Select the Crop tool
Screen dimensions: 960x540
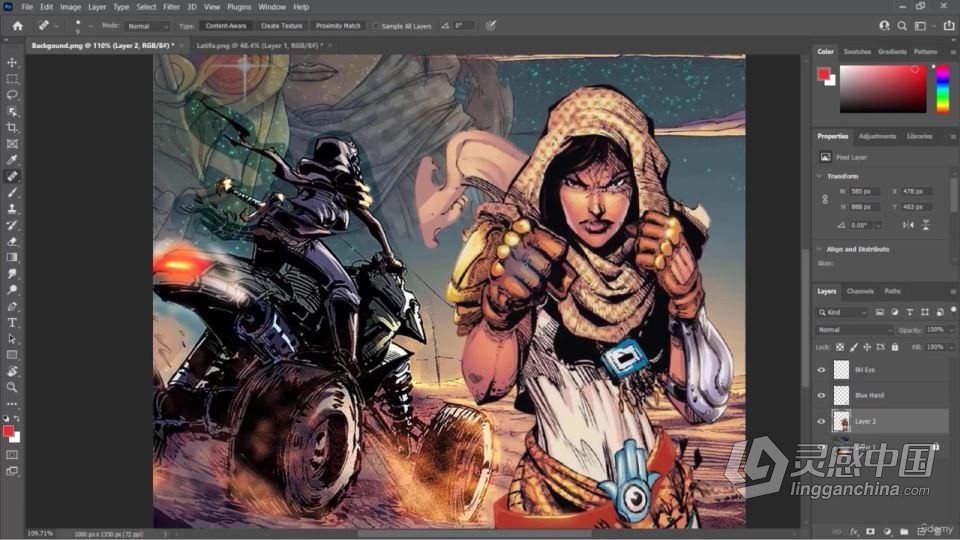pyautogui.click(x=12, y=127)
